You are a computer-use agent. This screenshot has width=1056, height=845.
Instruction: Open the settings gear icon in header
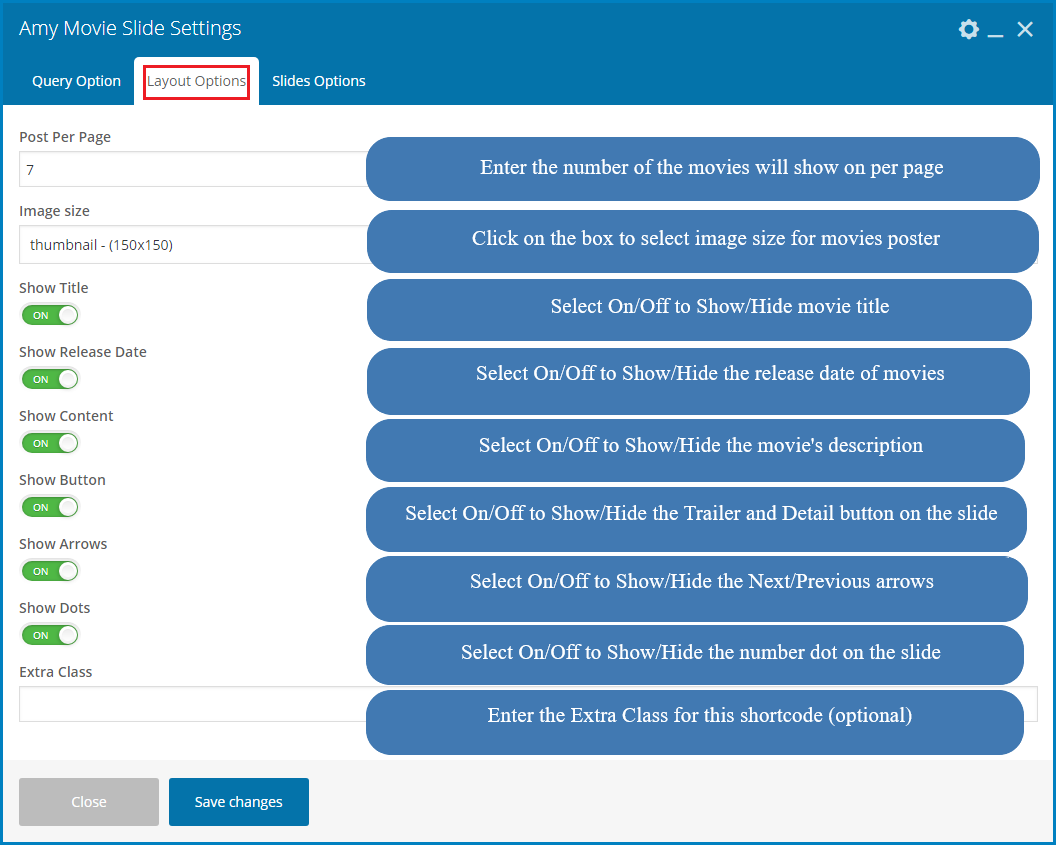pyautogui.click(x=968, y=30)
